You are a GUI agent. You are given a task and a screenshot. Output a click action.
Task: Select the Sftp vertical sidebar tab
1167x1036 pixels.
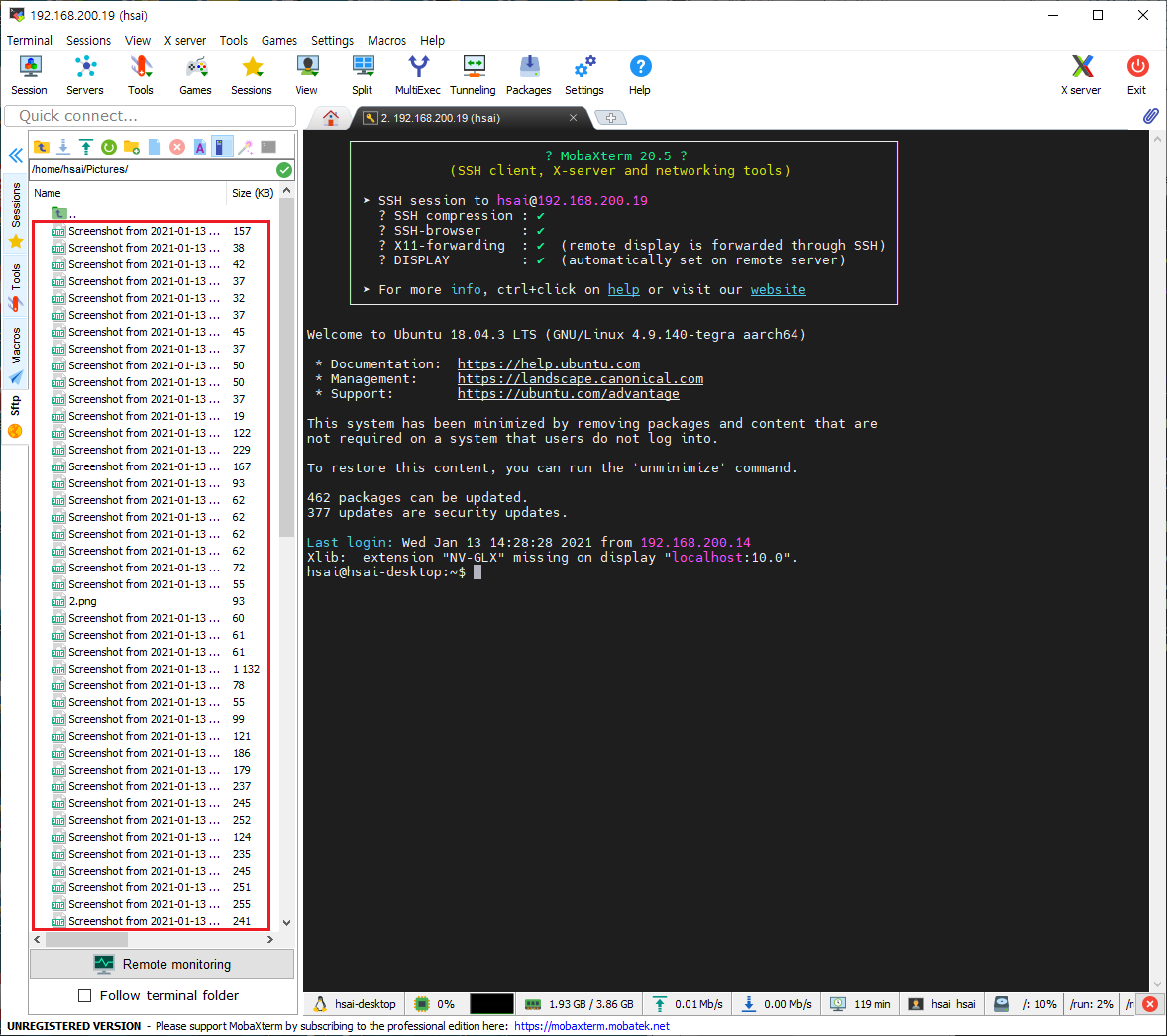(16, 417)
